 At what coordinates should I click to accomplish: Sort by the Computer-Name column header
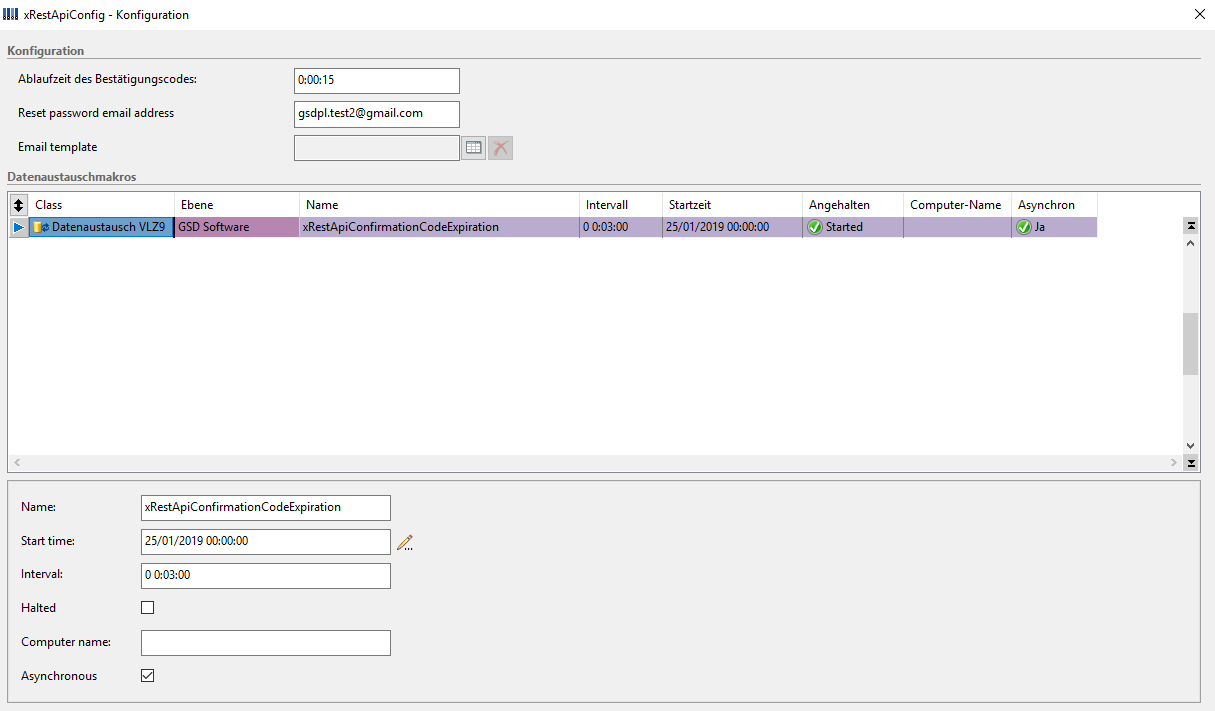coord(957,205)
